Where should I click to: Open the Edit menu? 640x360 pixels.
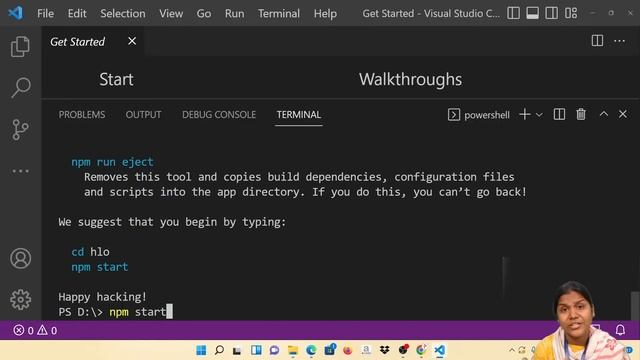77,13
